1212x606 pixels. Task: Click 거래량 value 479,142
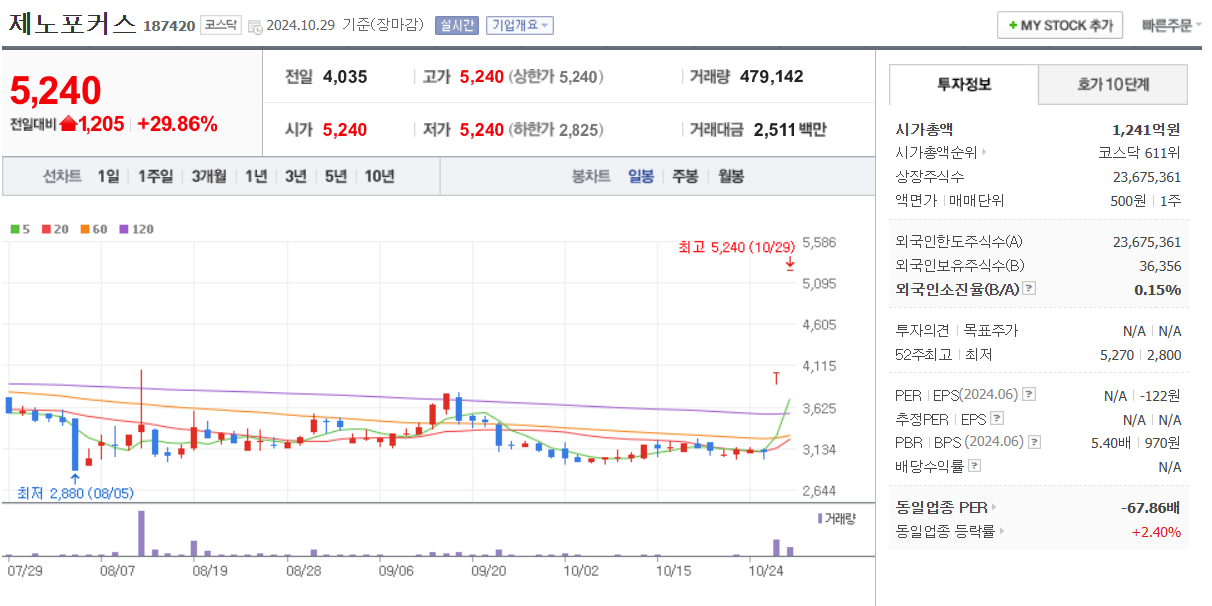(x=771, y=76)
